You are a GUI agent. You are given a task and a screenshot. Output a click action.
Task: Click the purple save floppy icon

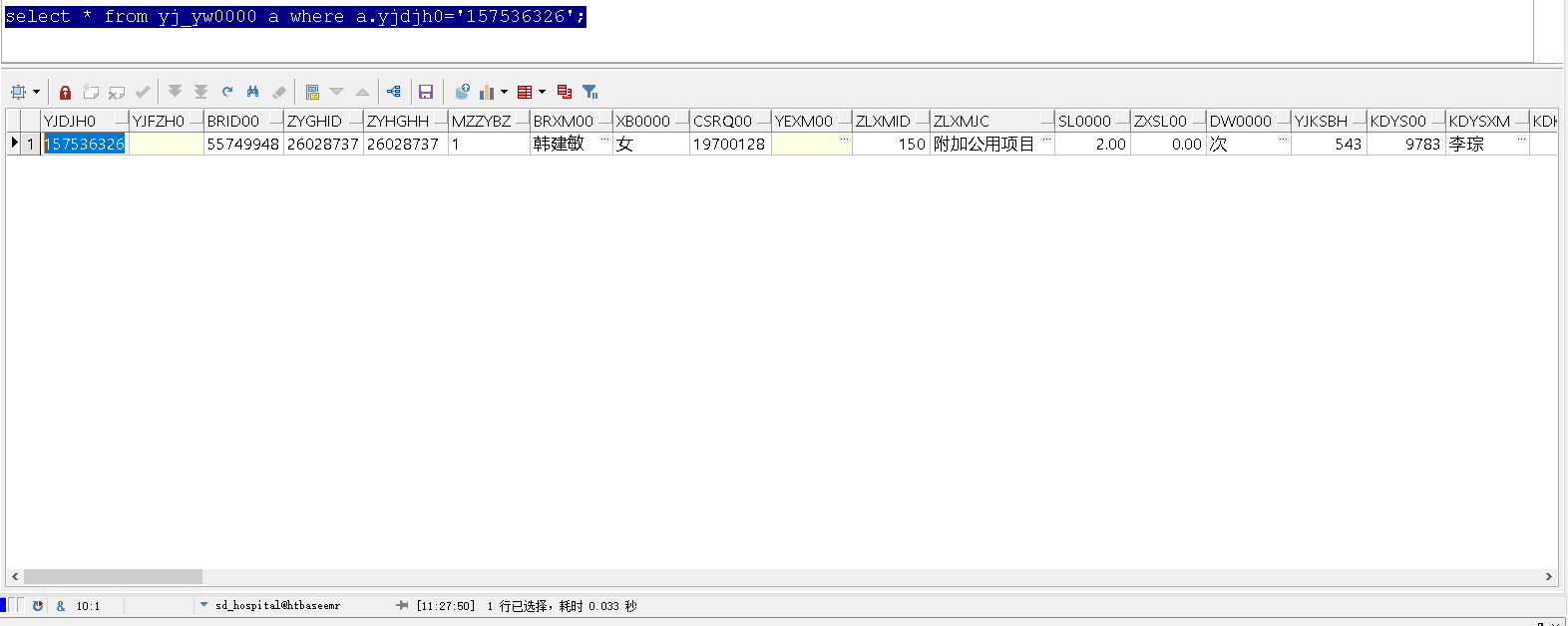[x=426, y=92]
